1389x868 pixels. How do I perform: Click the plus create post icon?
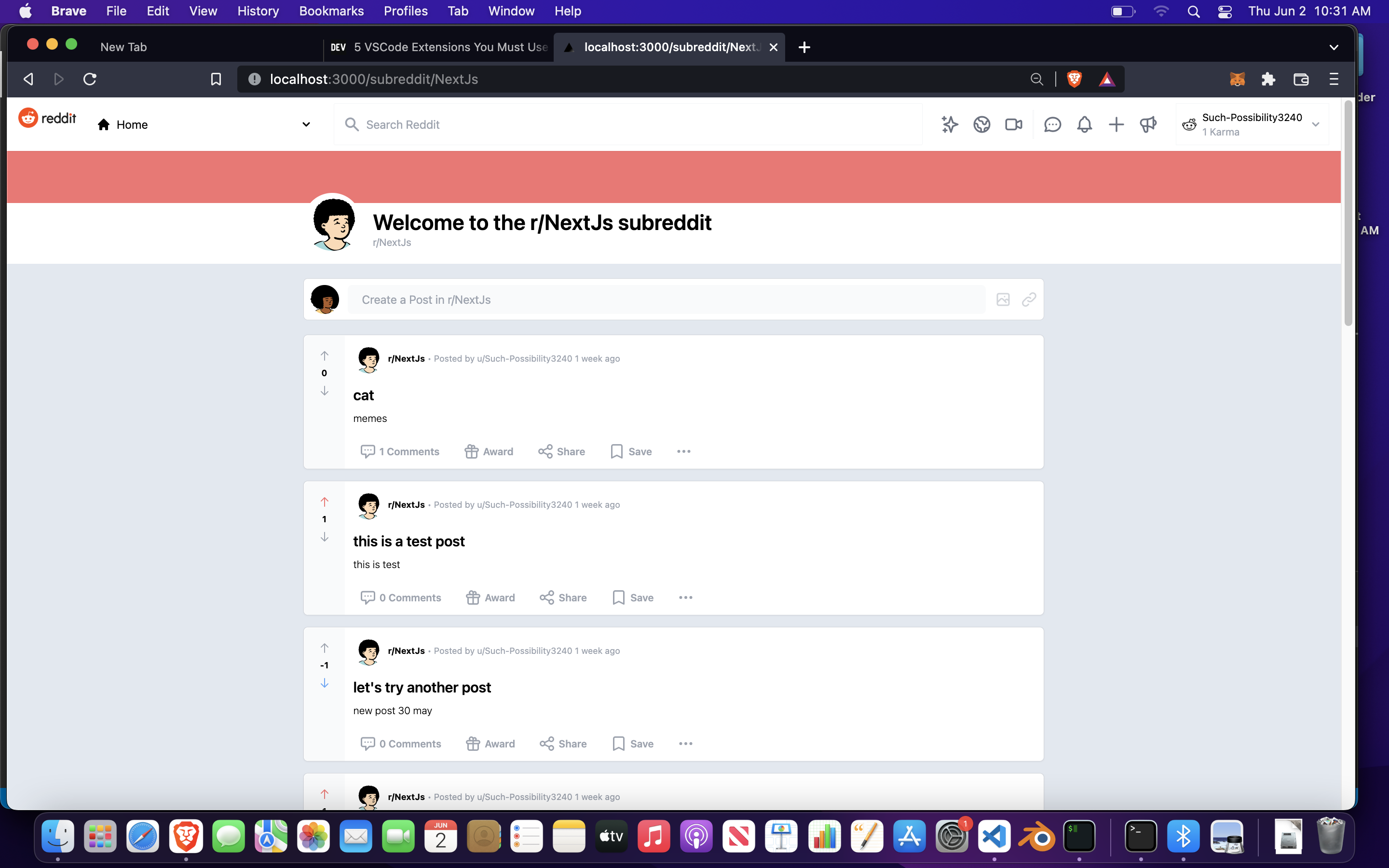[x=1116, y=124]
